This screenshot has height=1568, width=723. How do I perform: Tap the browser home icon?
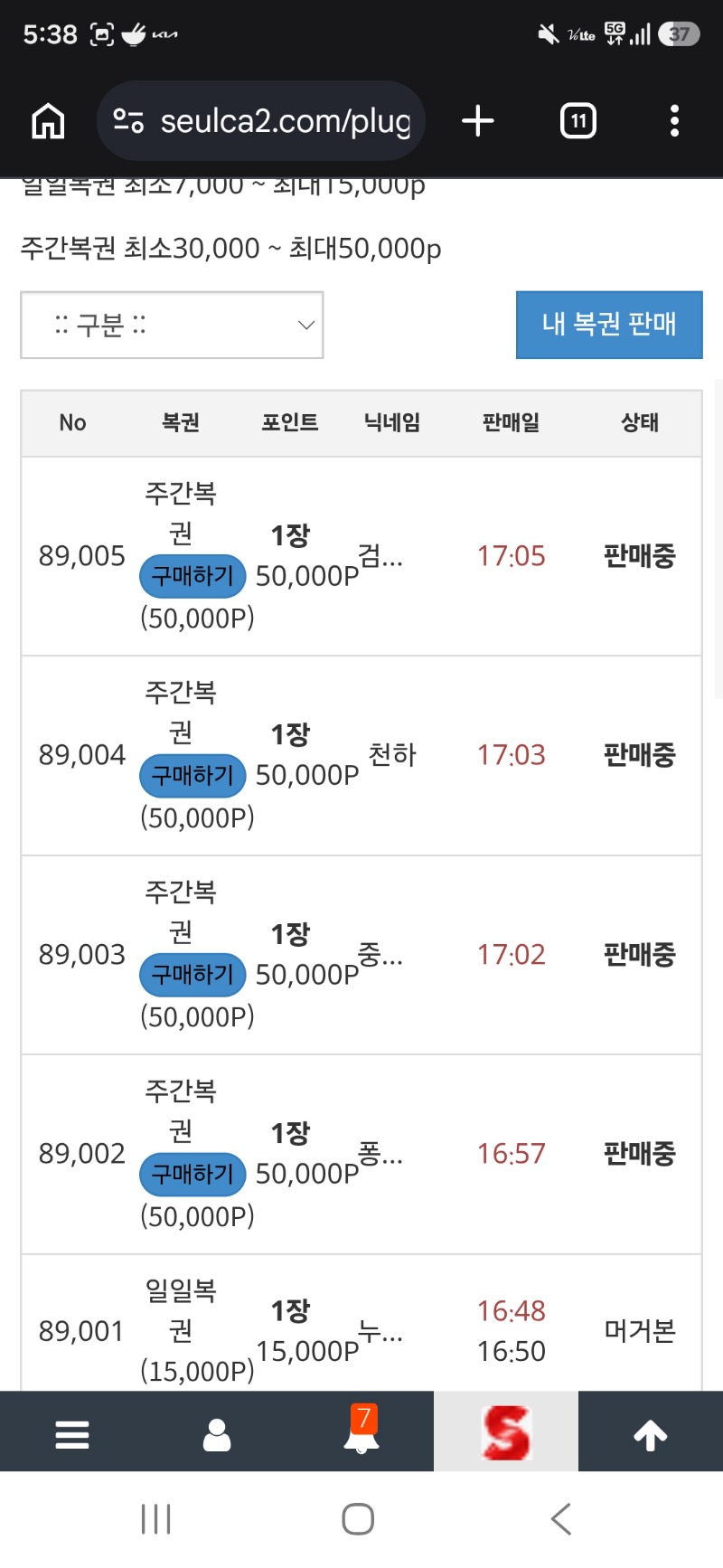pyautogui.click(x=49, y=120)
